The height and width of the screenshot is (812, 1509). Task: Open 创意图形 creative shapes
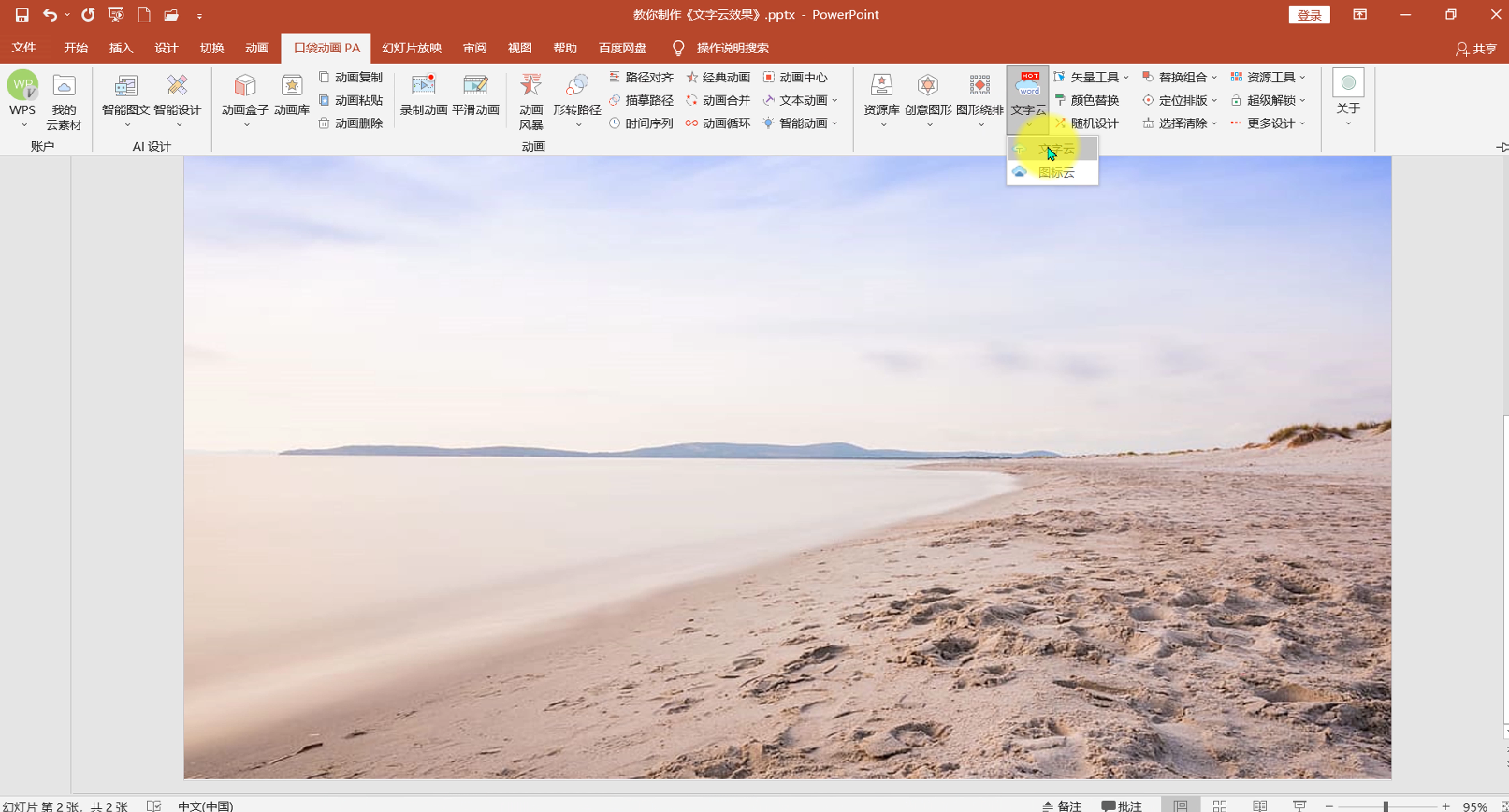[928, 100]
